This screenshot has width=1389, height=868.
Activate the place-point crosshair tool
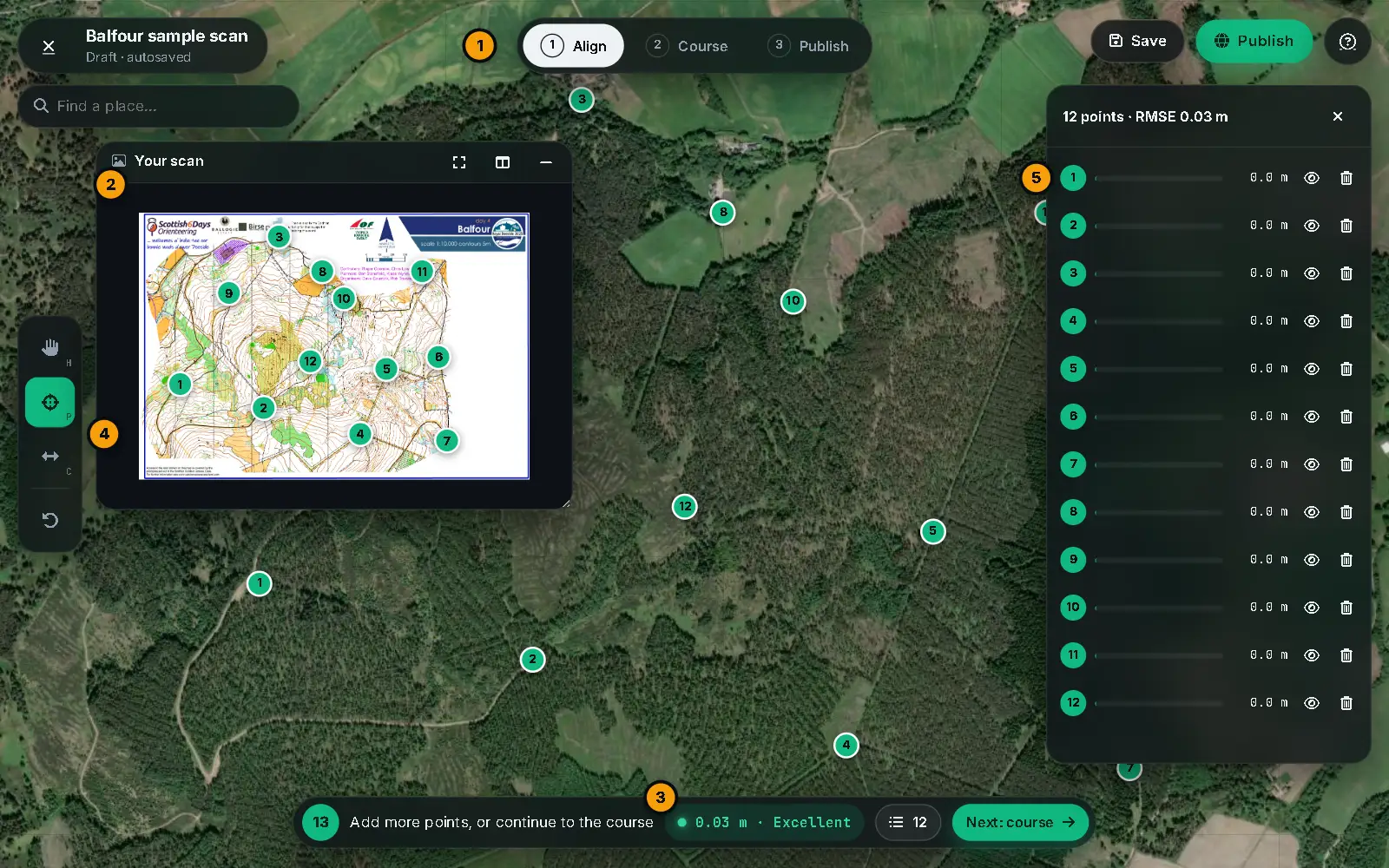(50, 403)
